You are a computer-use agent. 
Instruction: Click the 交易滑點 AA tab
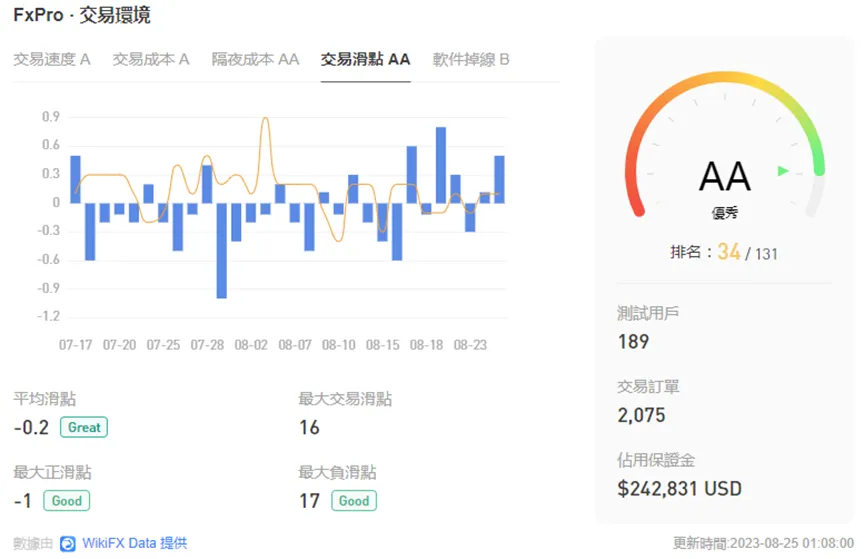tap(366, 59)
